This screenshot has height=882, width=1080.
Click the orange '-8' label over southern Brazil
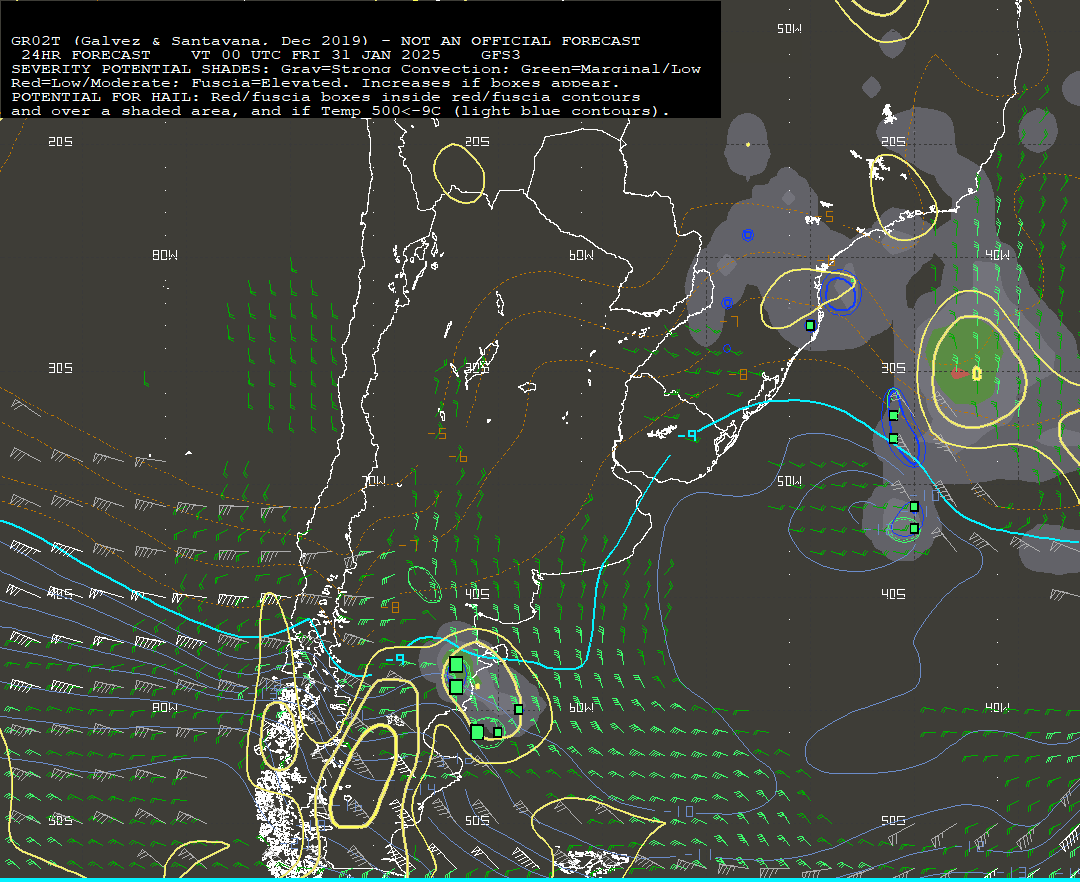click(x=738, y=374)
